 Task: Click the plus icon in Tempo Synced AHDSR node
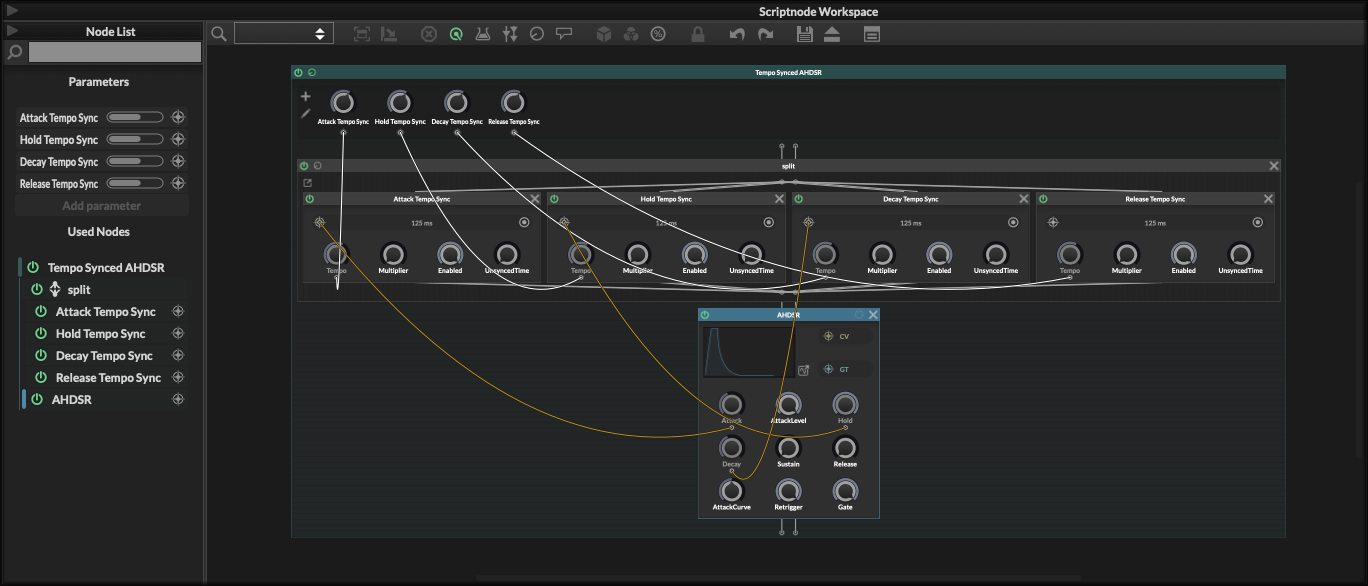coord(306,97)
